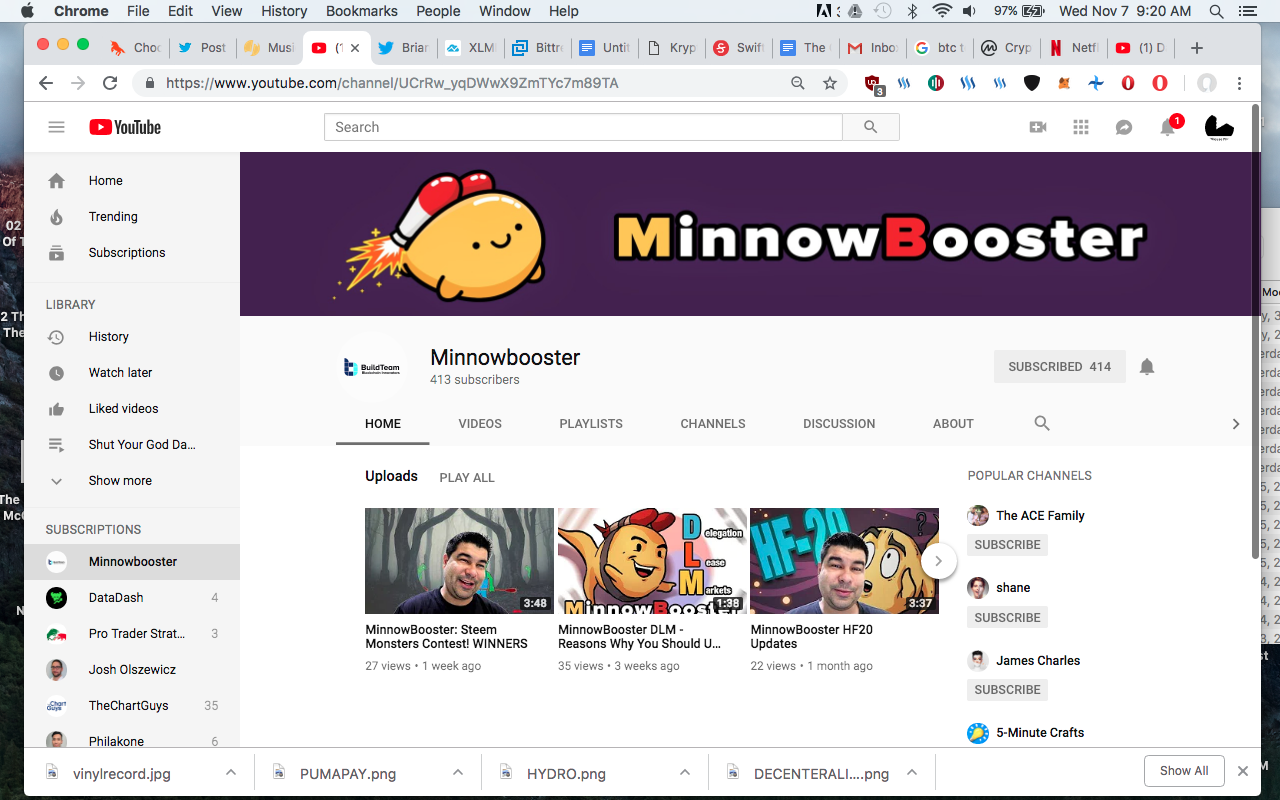
Task: Search within channel magnifier icon
Action: (1042, 423)
